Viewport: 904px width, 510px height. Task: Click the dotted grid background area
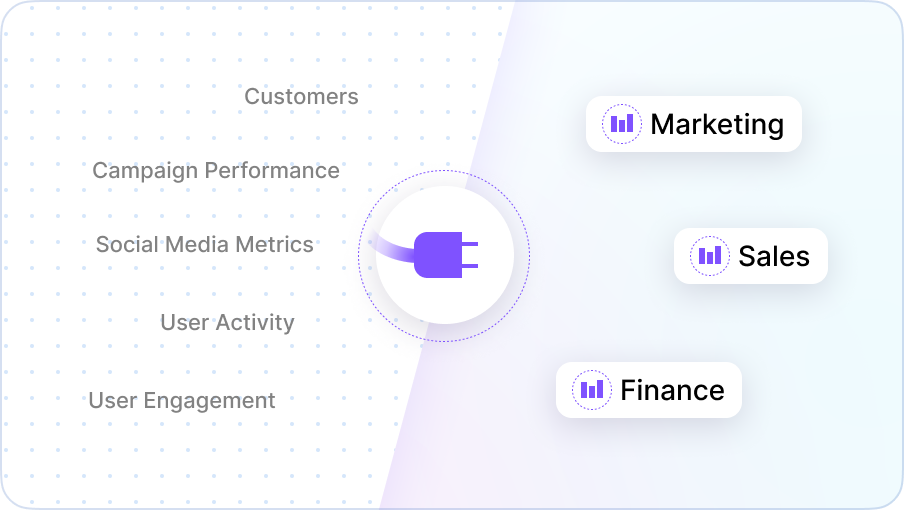point(173,461)
